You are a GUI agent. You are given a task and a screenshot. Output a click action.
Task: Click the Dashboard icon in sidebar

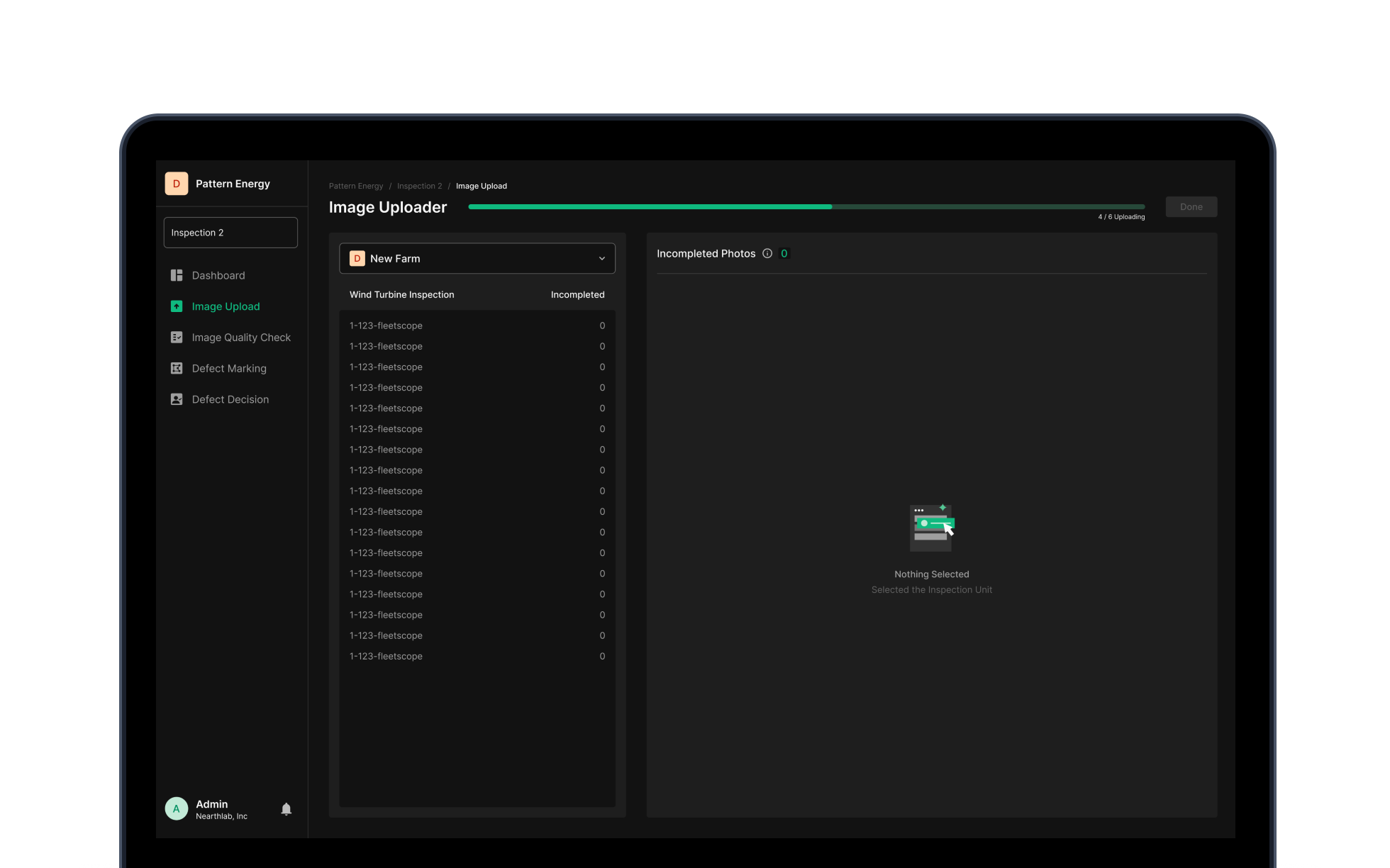tap(177, 275)
